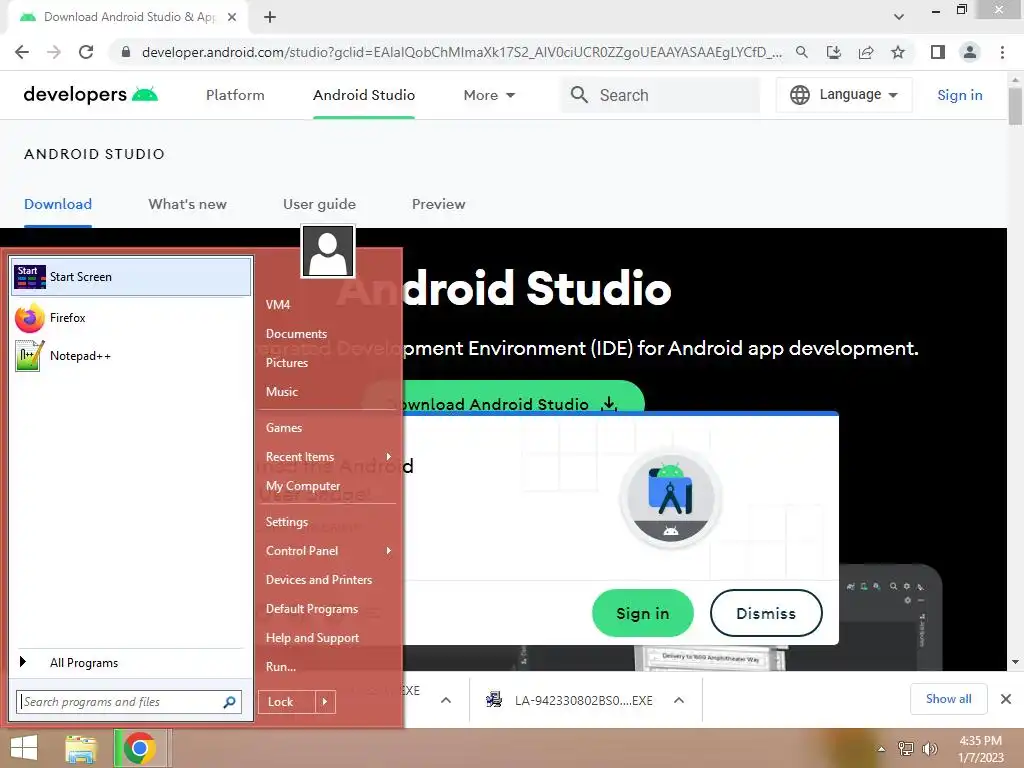Open Help and Support

coord(312,638)
